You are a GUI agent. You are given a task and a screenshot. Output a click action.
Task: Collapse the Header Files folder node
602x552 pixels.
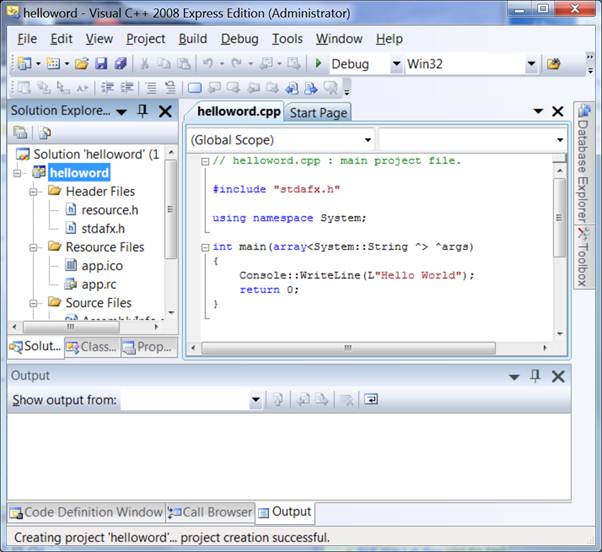(34, 192)
